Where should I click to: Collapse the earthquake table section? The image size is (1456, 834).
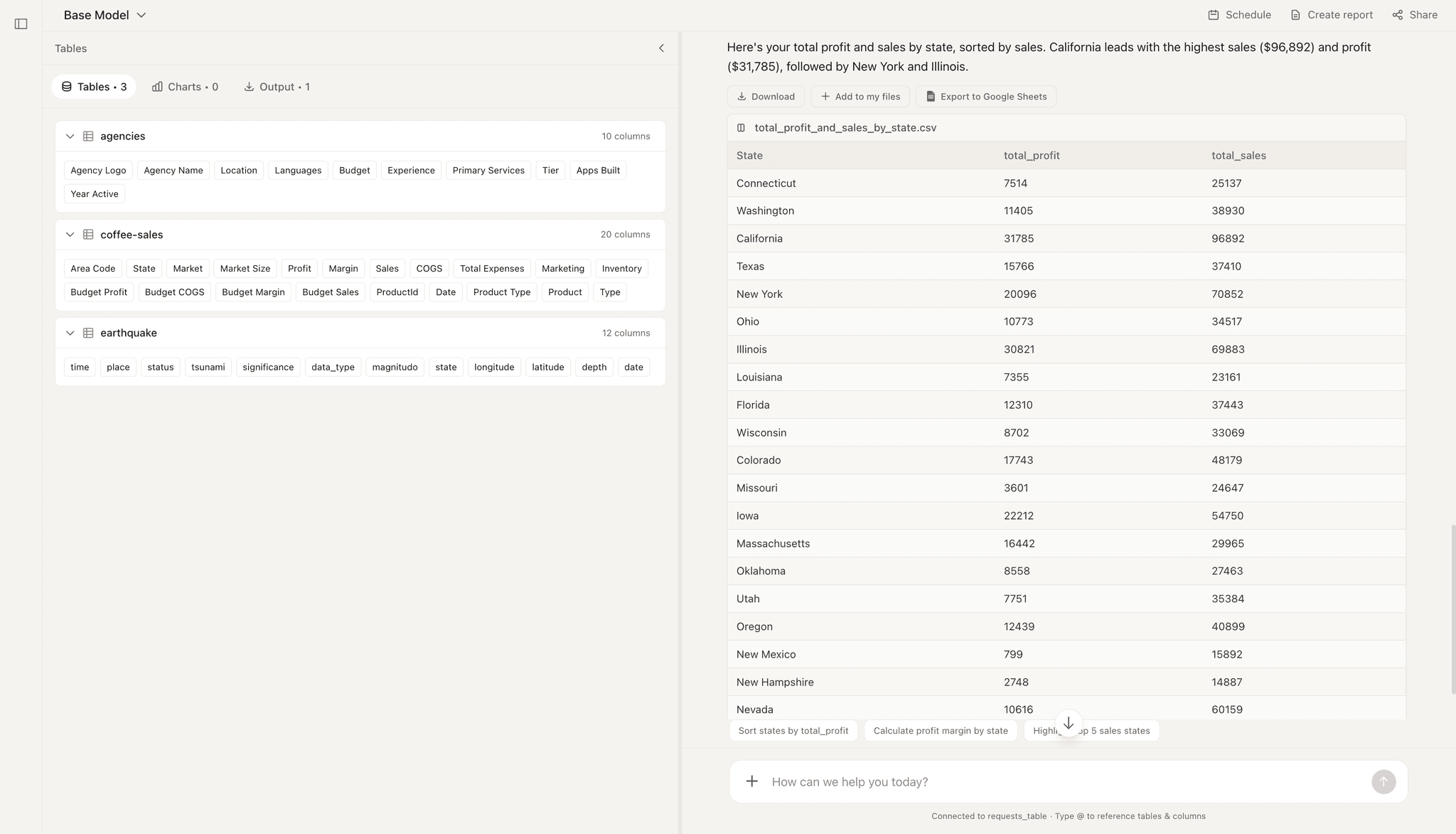[70, 333]
